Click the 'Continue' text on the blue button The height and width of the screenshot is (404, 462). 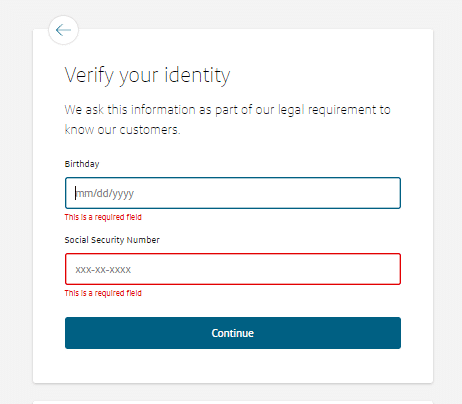click(x=233, y=333)
